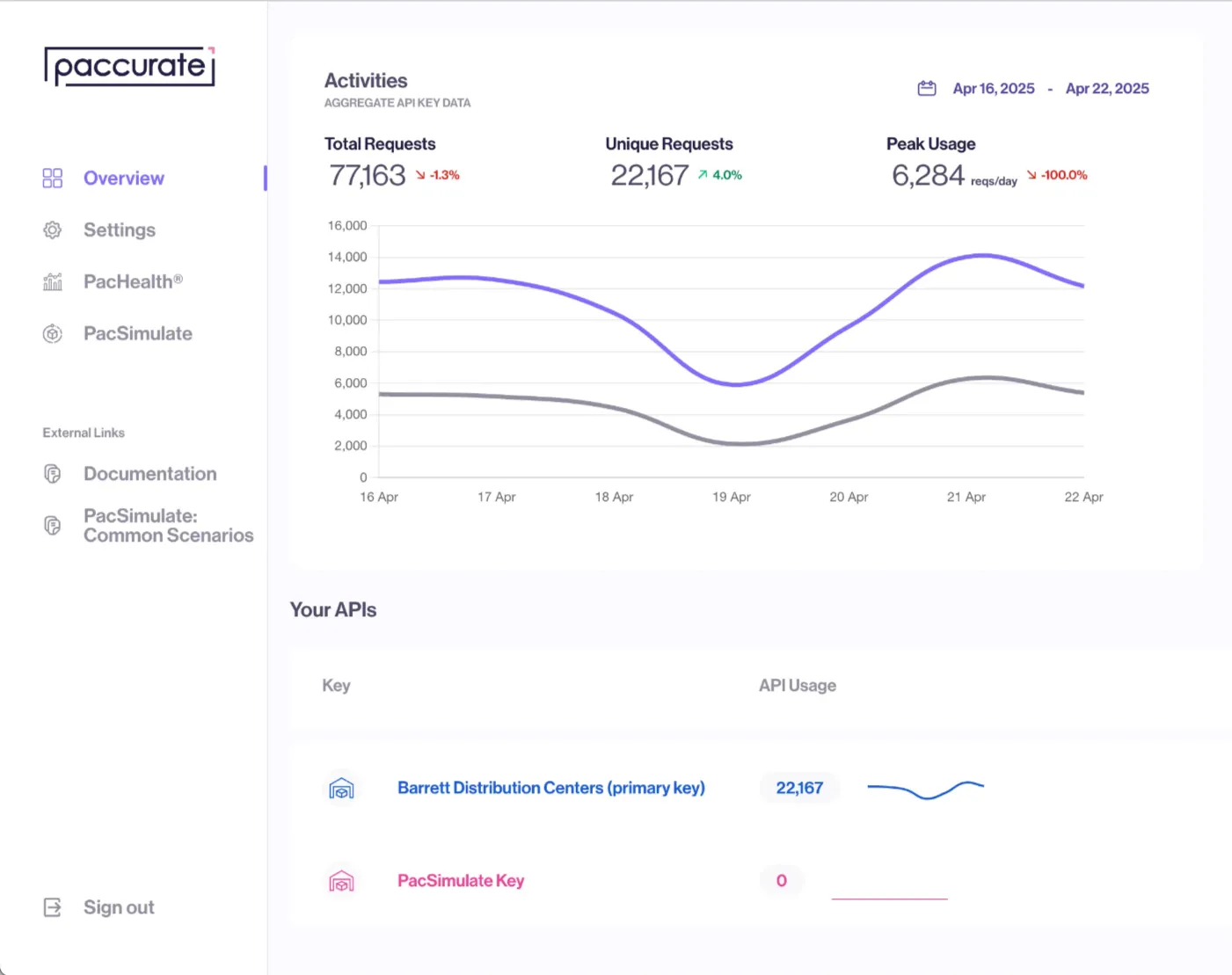This screenshot has height=975, width=1232.
Task: Click the API Usage column header
Action: pos(798,685)
